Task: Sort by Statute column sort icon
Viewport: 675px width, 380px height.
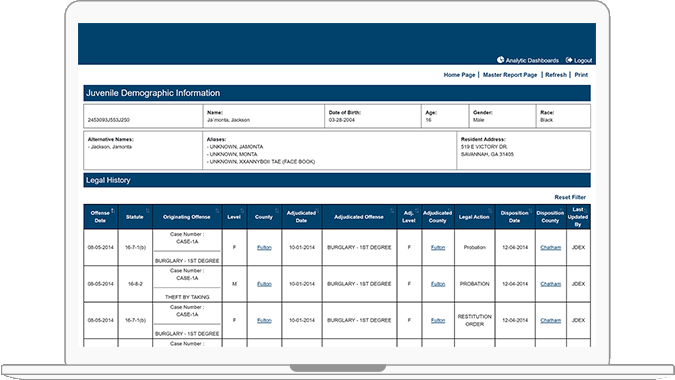Action: tap(148, 210)
